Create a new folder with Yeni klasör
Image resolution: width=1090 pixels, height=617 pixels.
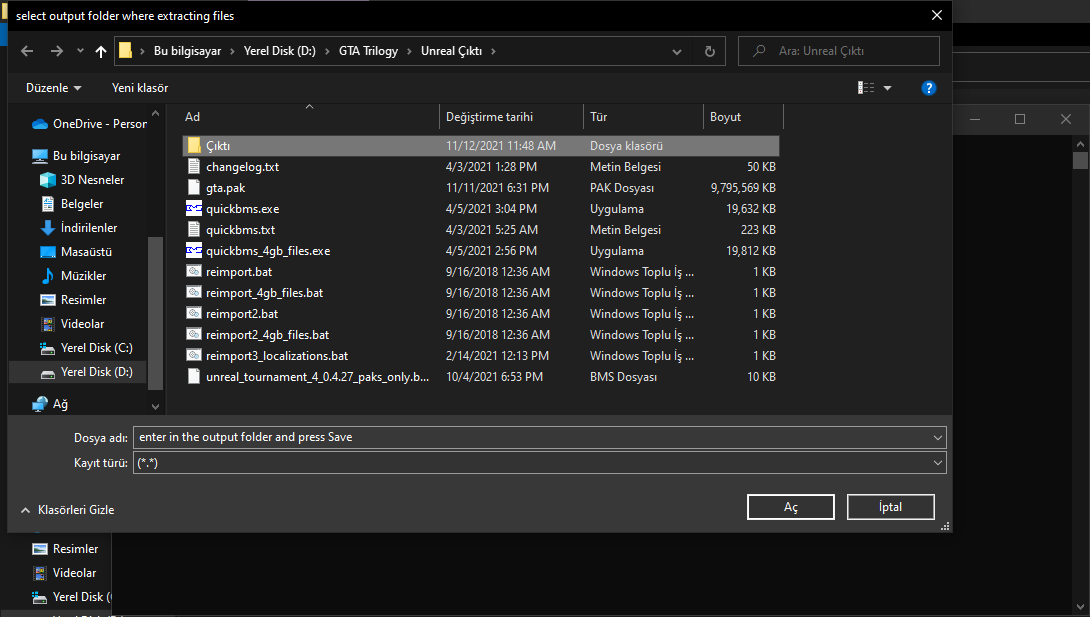[140, 88]
